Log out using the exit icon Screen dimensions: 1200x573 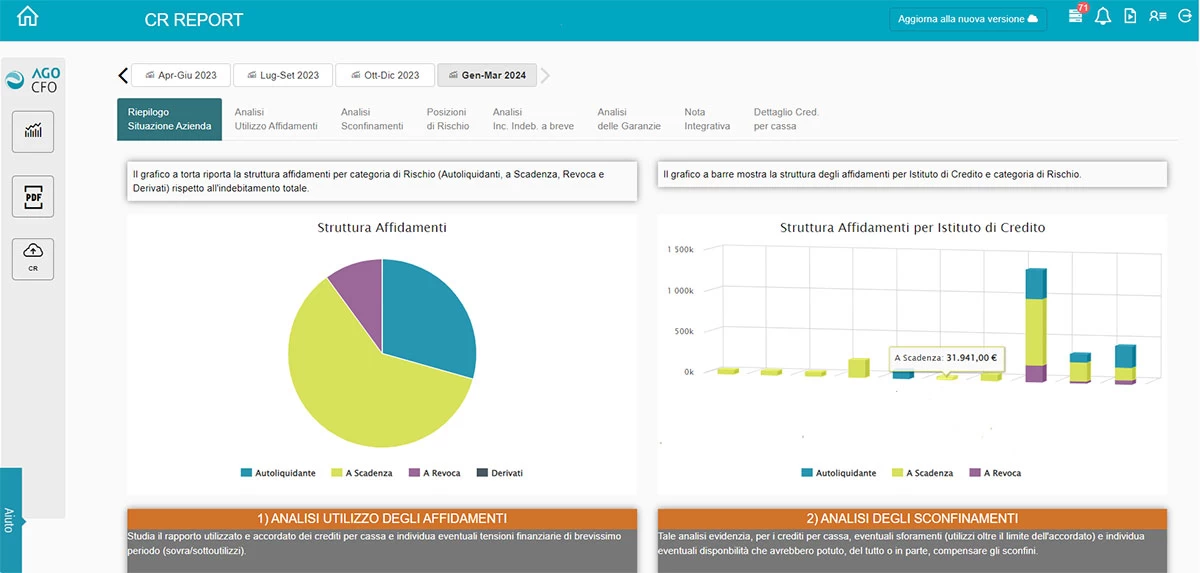click(1185, 17)
